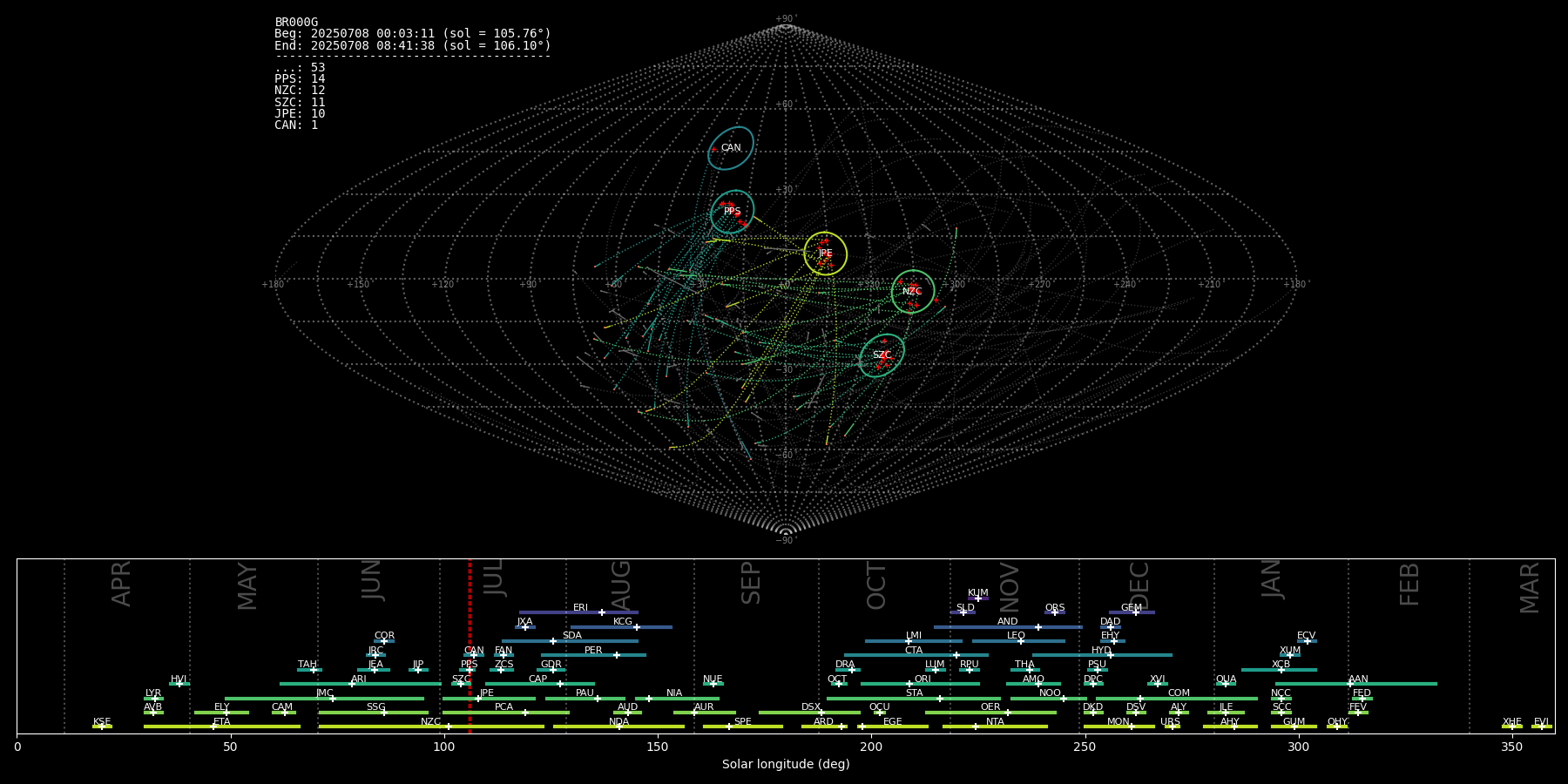
Task: Click the LEO shower bar label
Action: pyautogui.click(x=1016, y=636)
